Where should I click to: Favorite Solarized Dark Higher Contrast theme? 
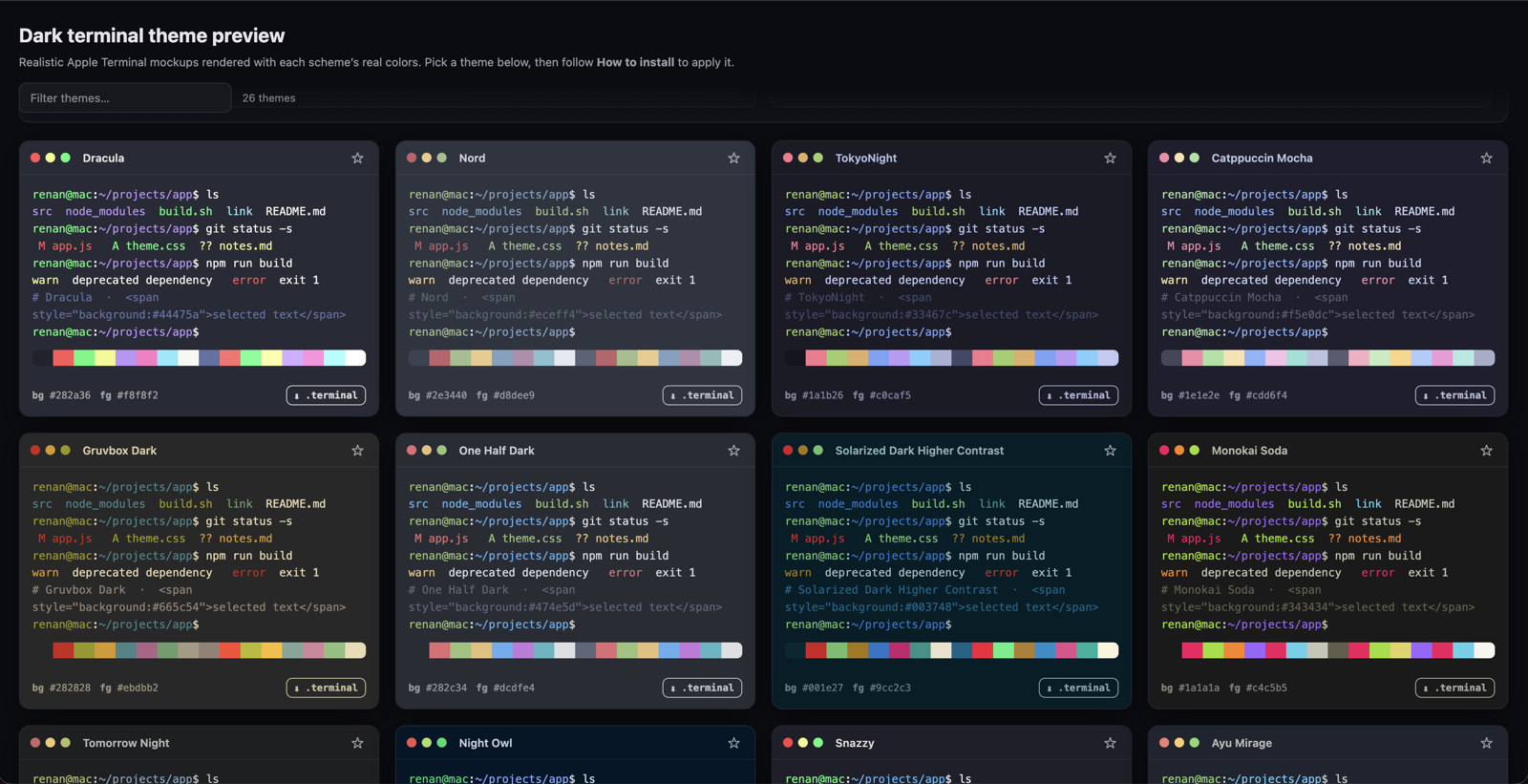coord(1110,450)
